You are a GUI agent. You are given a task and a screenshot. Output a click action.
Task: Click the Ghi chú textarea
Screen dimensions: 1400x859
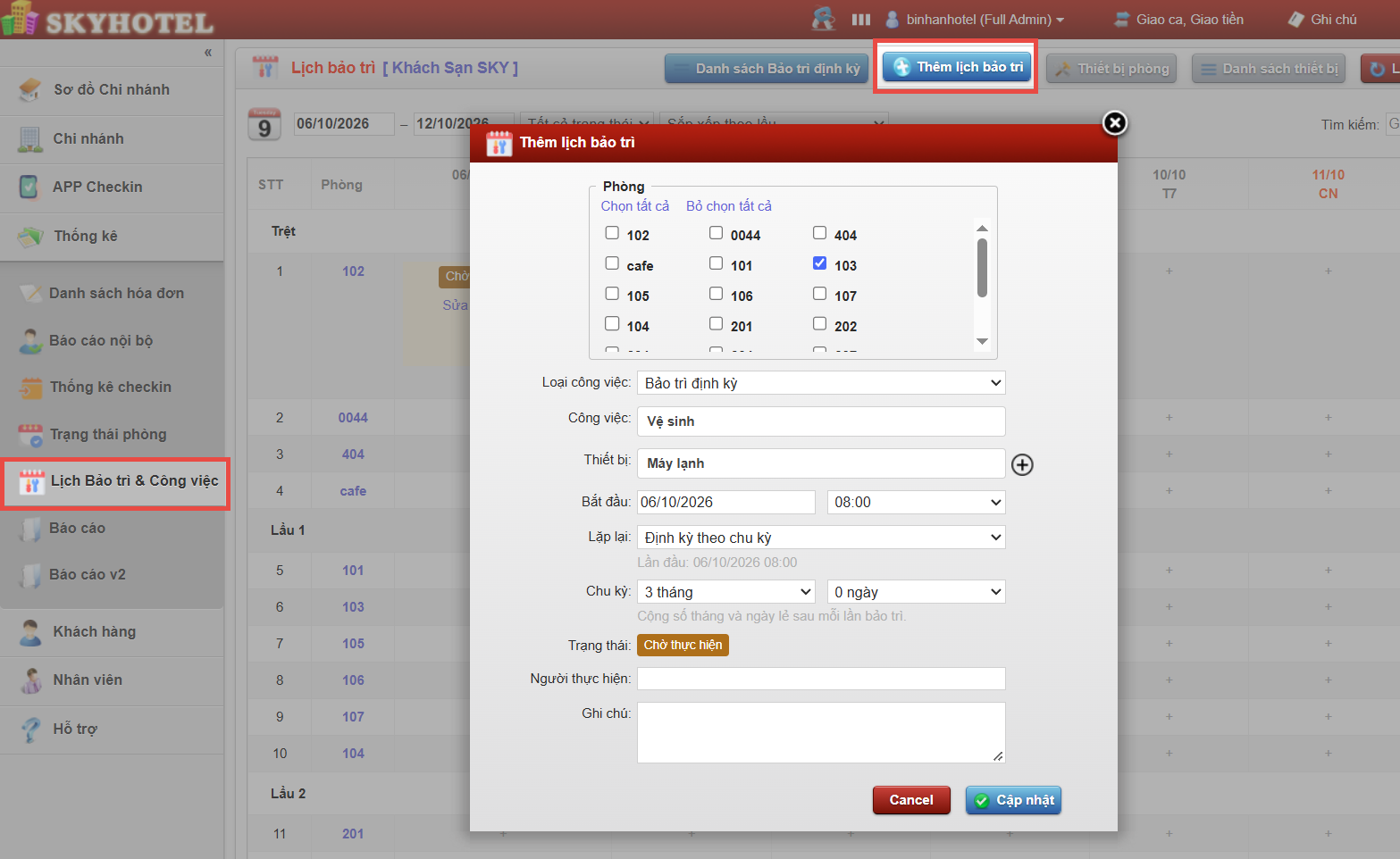pos(821,732)
